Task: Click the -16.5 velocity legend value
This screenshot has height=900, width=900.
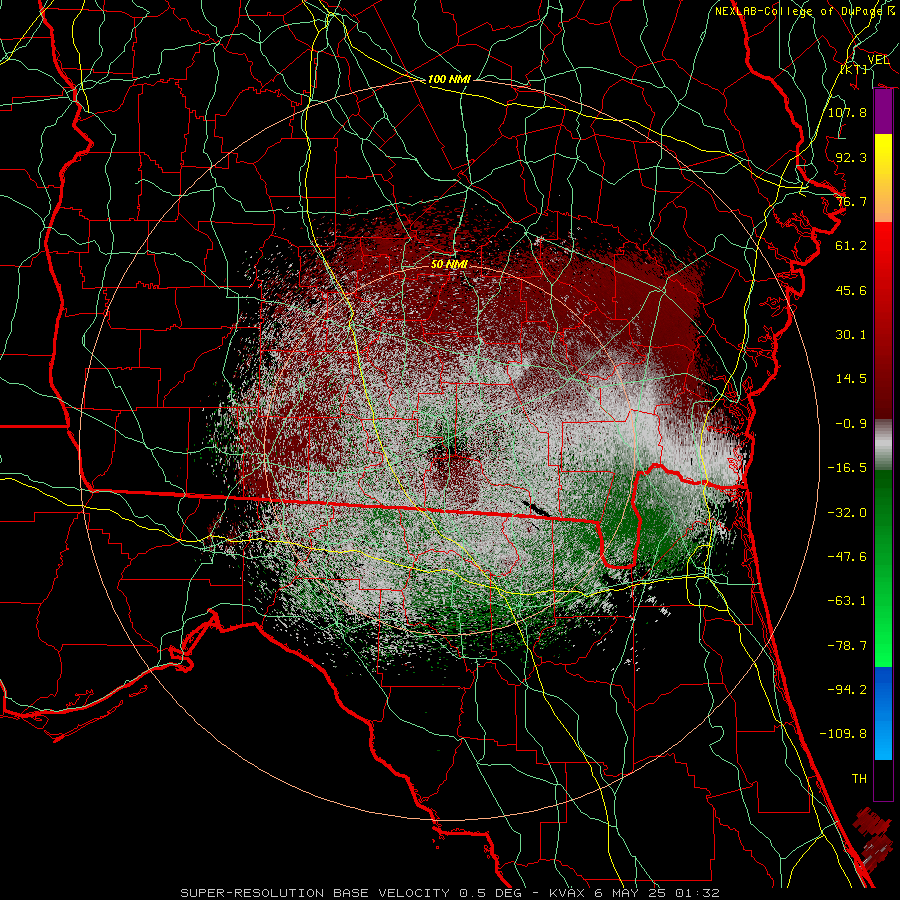Action: [x=847, y=468]
